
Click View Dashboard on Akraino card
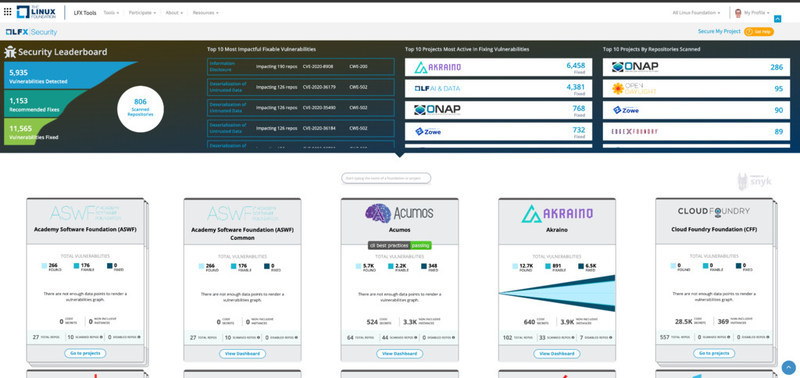pos(557,354)
